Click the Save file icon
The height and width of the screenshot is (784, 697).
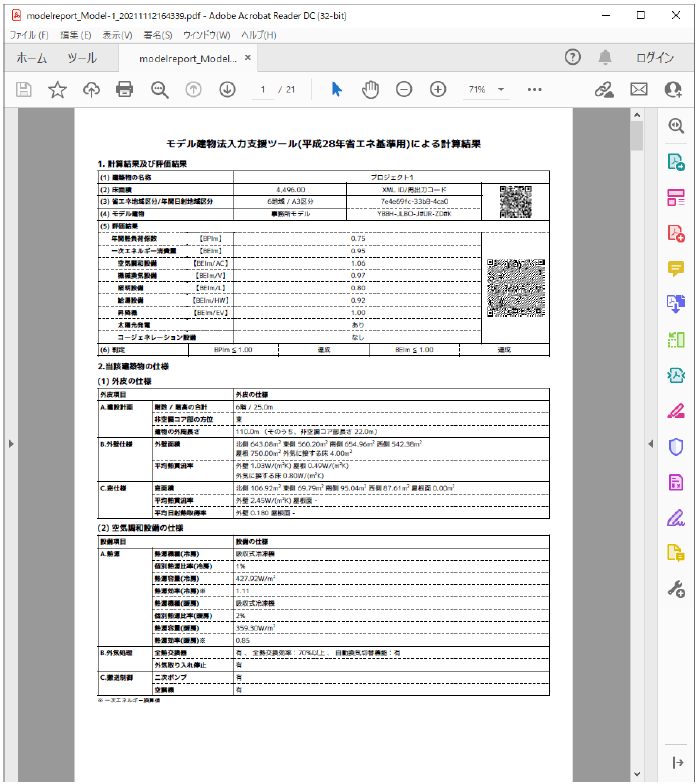(x=24, y=90)
